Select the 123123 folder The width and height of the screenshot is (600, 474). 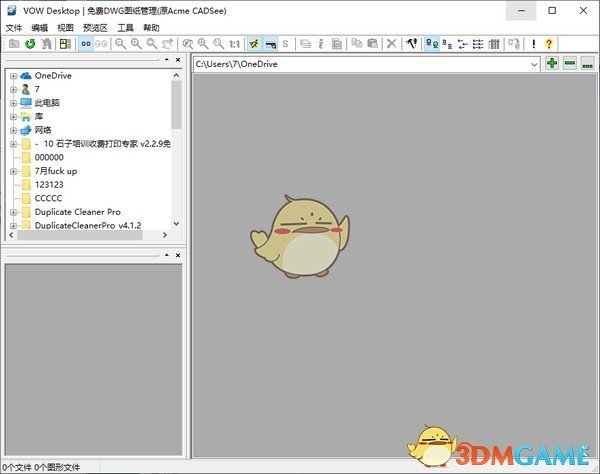click(x=49, y=185)
